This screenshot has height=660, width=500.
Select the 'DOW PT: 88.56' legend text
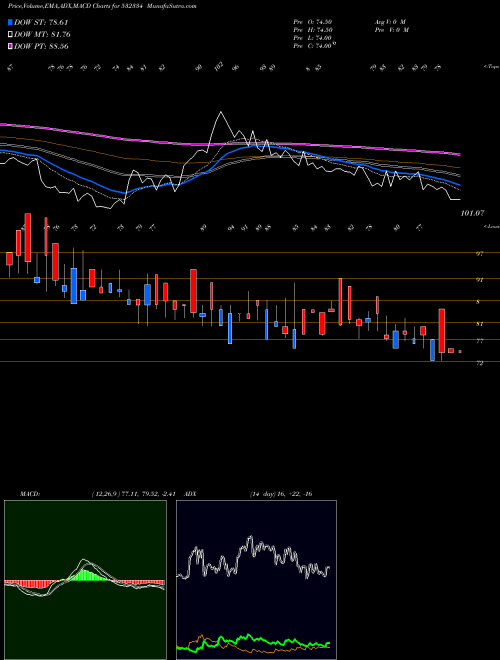pyautogui.click(x=41, y=46)
